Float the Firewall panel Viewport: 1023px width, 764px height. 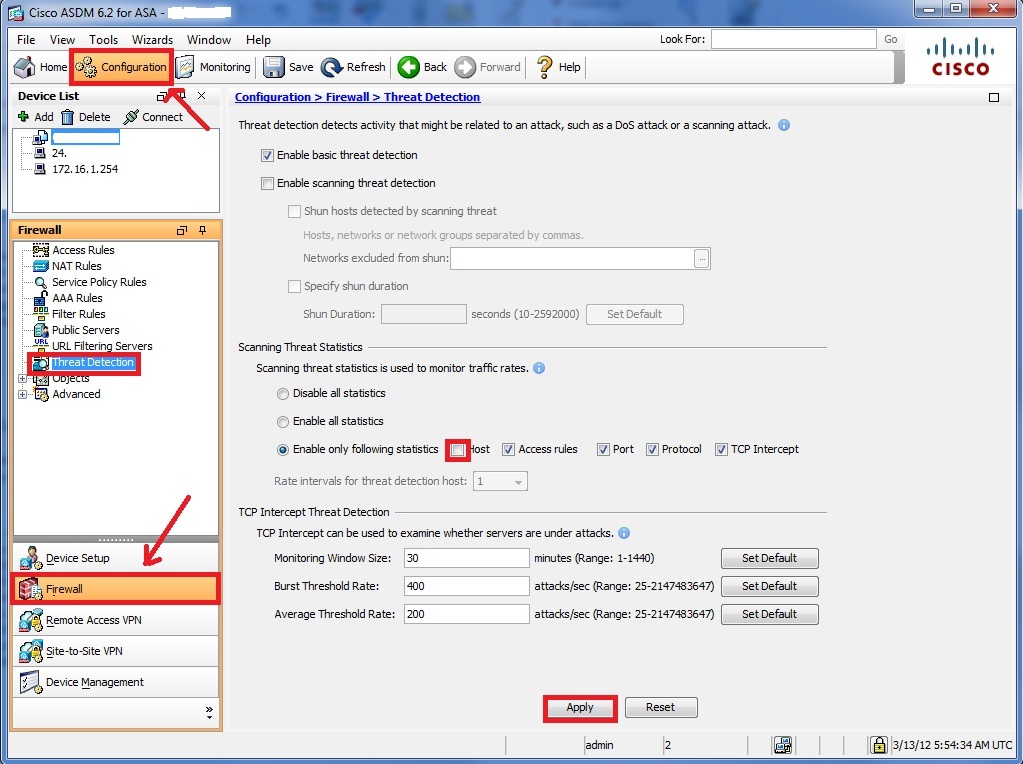click(182, 230)
